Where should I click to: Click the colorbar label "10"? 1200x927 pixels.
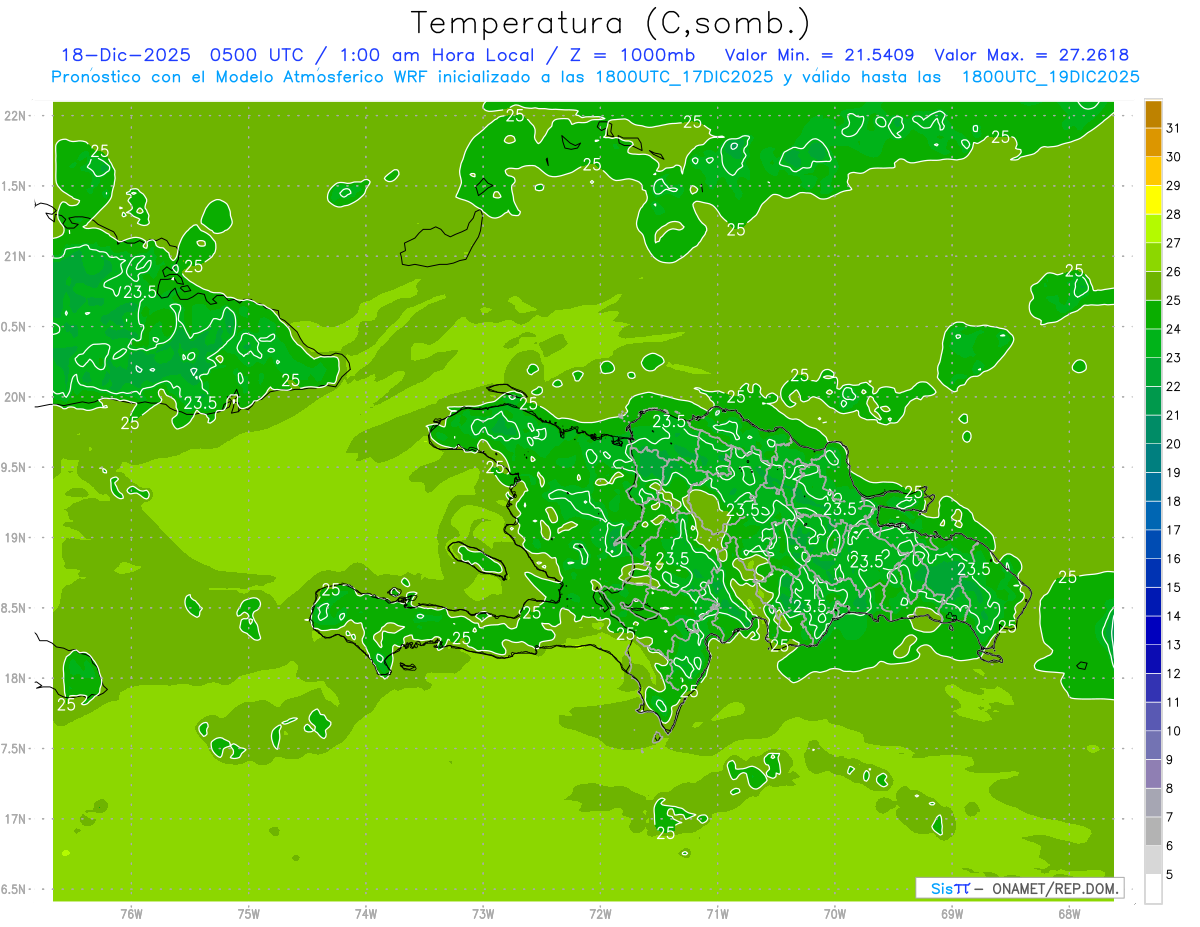pyautogui.click(x=1173, y=732)
